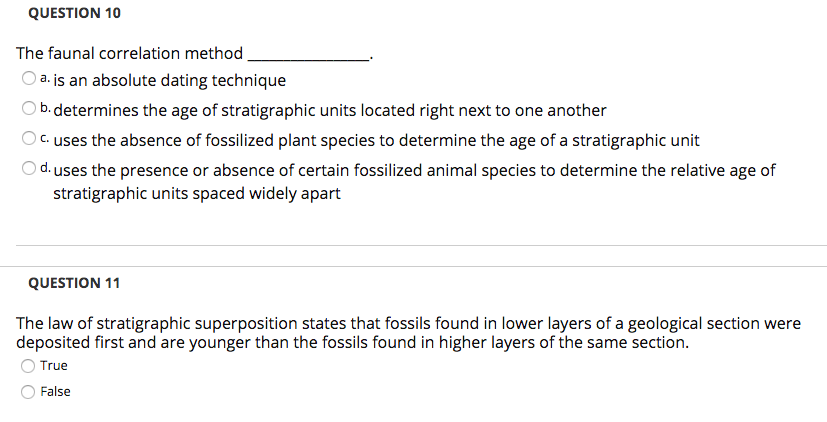The height and width of the screenshot is (422, 827).
Task: Select the False radio button
Action: (x=28, y=392)
